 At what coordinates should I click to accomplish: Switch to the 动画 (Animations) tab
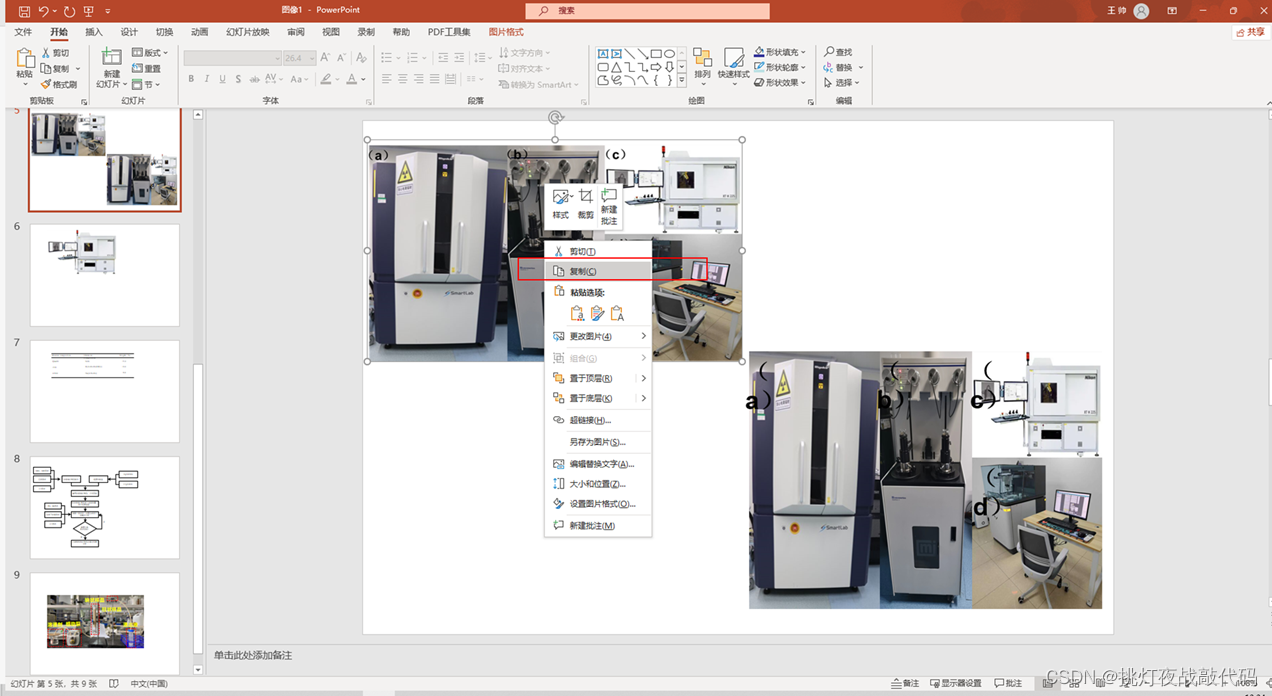(199, 32)
